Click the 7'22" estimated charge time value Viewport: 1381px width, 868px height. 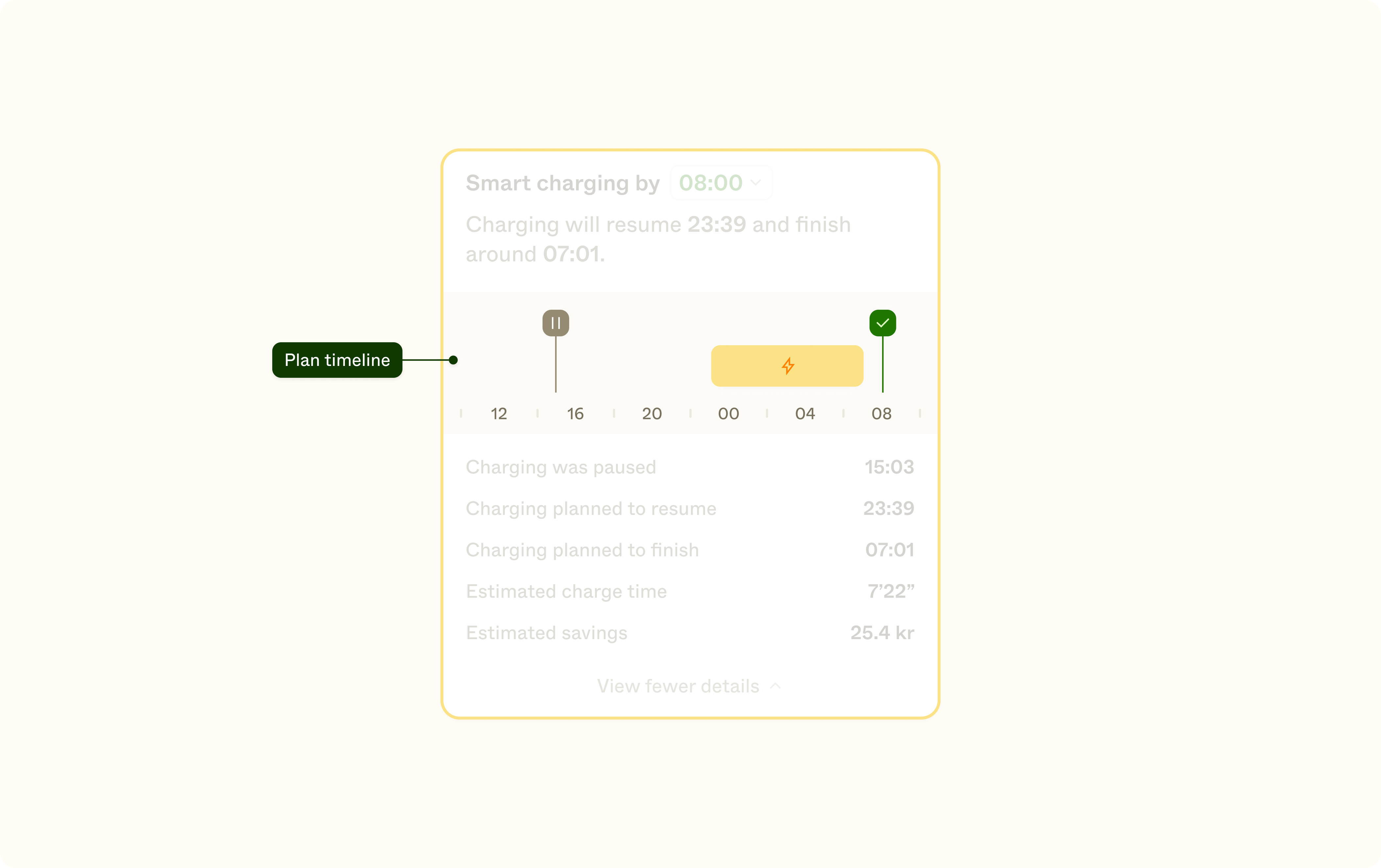891,591
